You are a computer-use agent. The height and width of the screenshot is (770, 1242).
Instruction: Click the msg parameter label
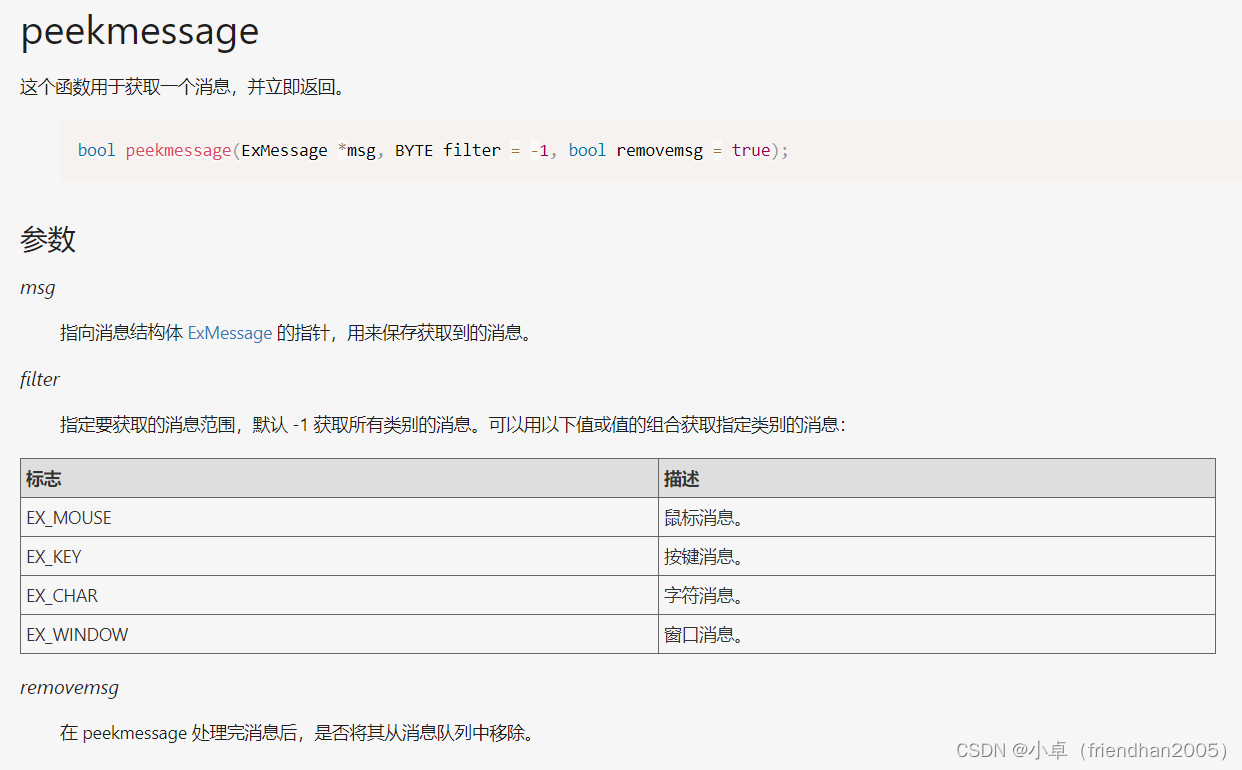click(x=37, y=287)
